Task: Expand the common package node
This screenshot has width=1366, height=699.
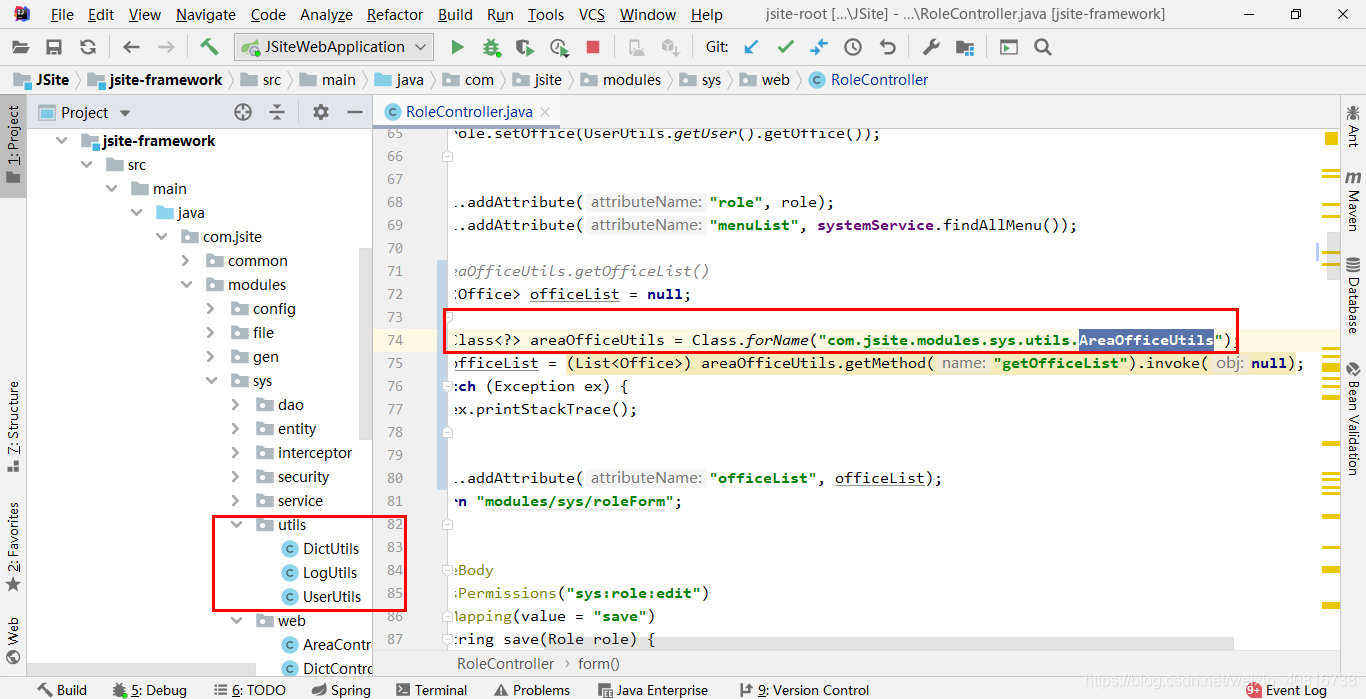Action: tap(186, 261)
